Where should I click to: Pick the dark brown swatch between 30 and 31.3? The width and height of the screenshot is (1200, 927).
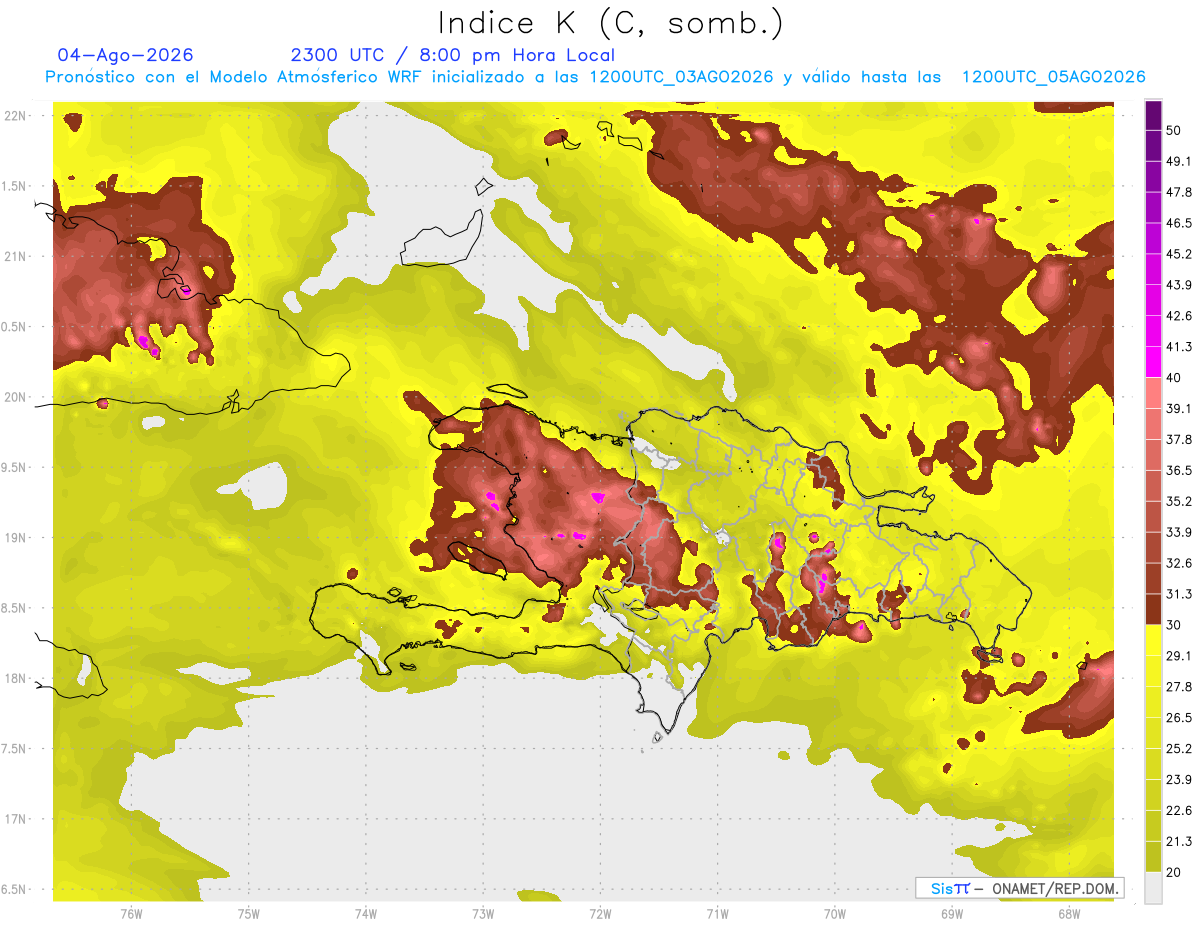[x=1153, y=610]
